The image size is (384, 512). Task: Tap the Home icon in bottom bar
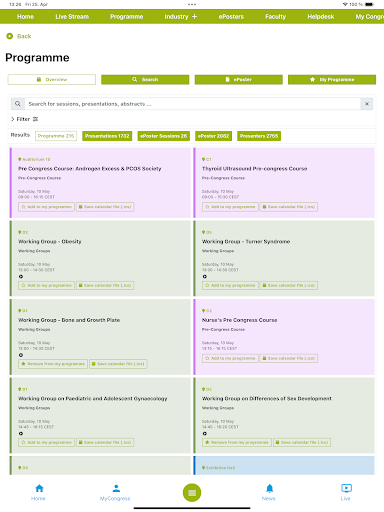39,488
